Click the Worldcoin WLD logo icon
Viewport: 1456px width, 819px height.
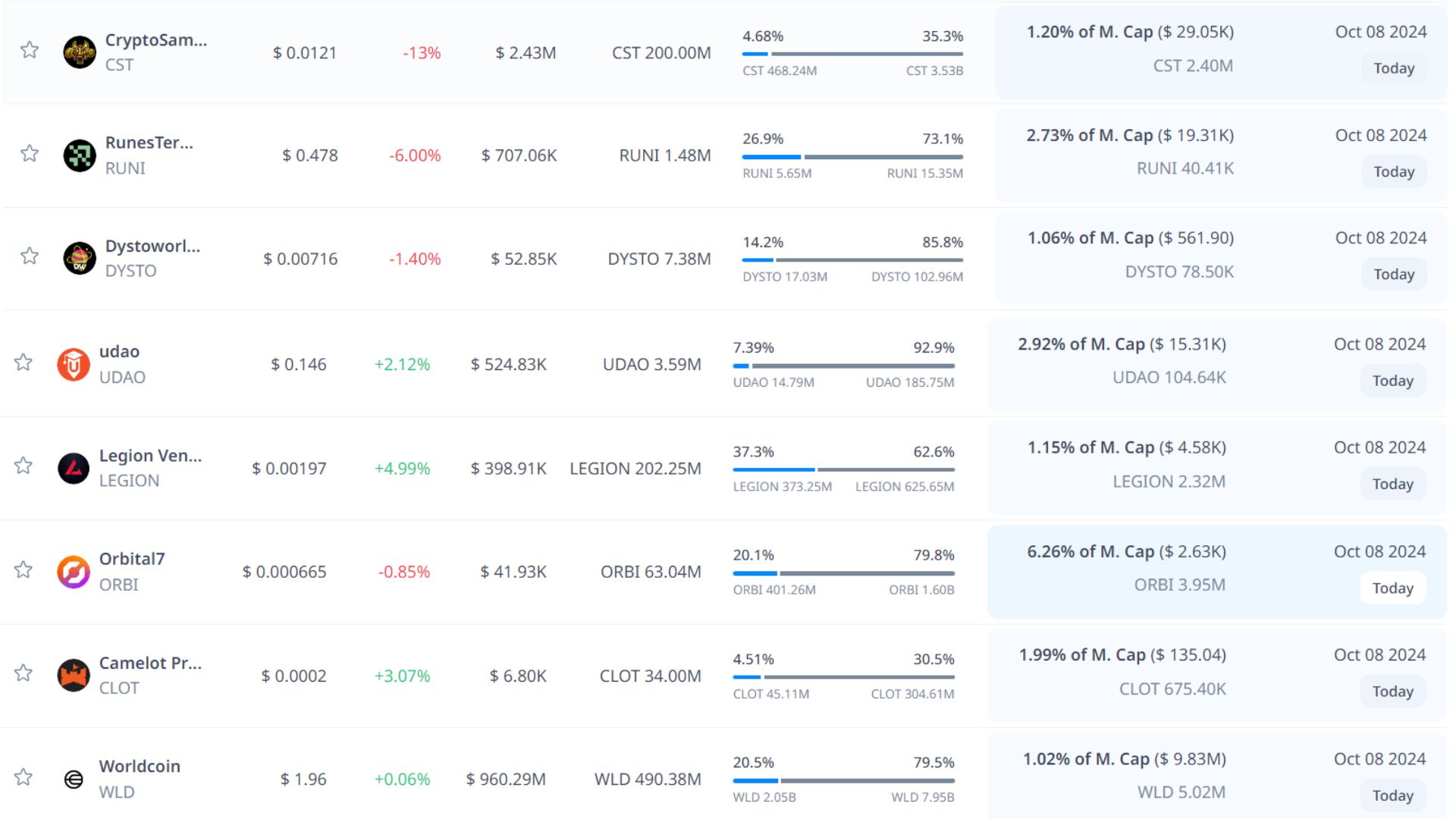[74, 779]
